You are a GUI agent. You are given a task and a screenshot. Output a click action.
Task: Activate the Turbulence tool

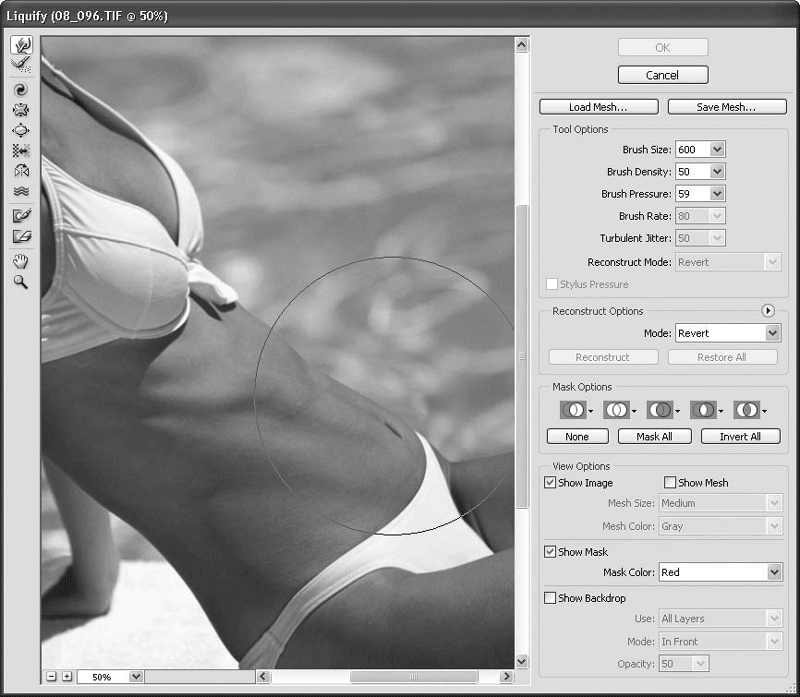(x=21, y=191)
